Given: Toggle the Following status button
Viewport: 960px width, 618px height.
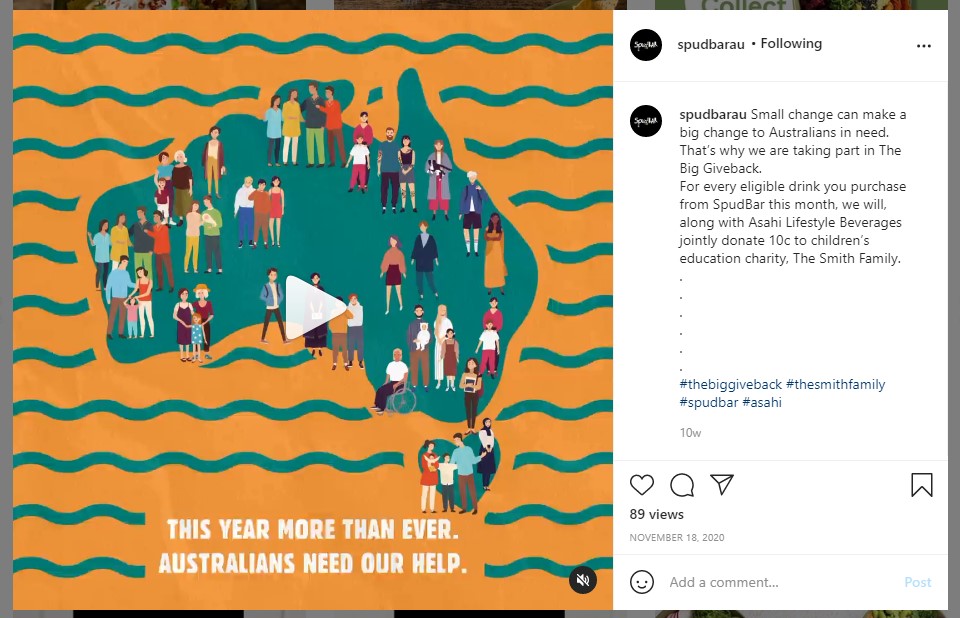Looking at the screenshot, I should (x=791, y=43).
